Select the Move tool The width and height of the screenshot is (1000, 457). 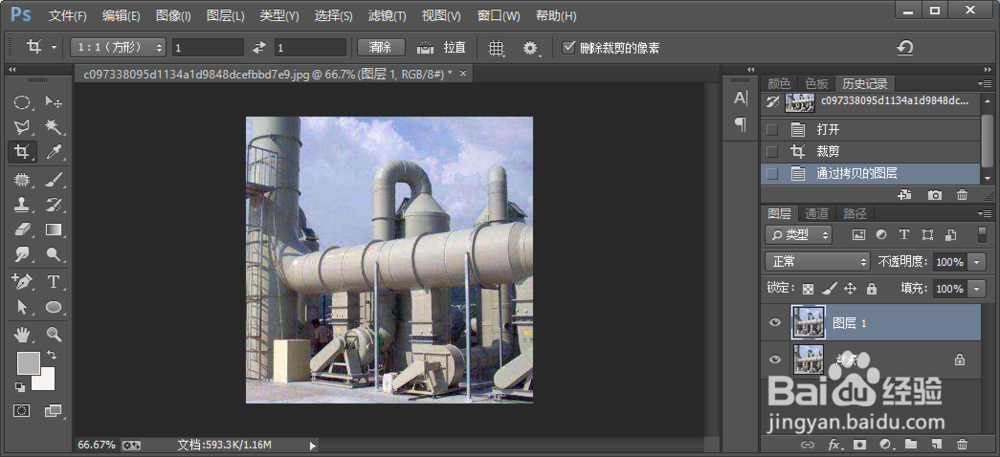pos(54,103)
